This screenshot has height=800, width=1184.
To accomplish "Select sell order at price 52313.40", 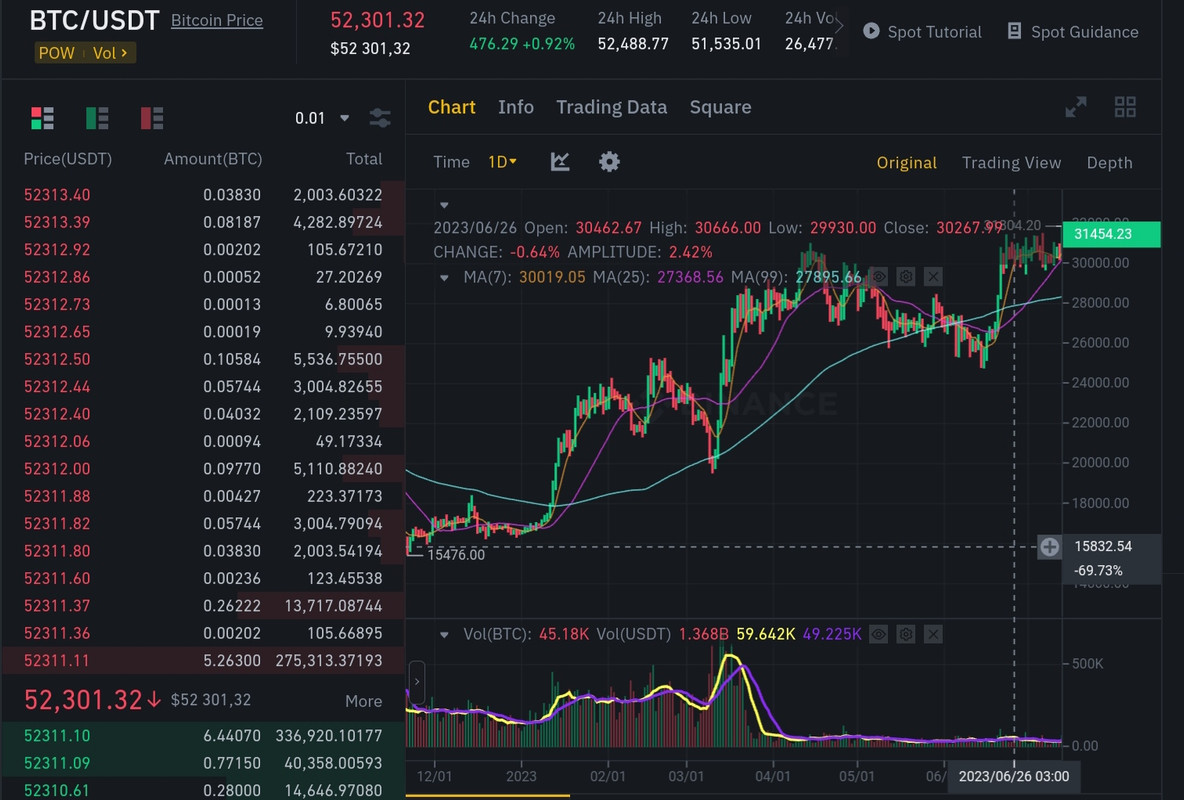I will [203, 195].
